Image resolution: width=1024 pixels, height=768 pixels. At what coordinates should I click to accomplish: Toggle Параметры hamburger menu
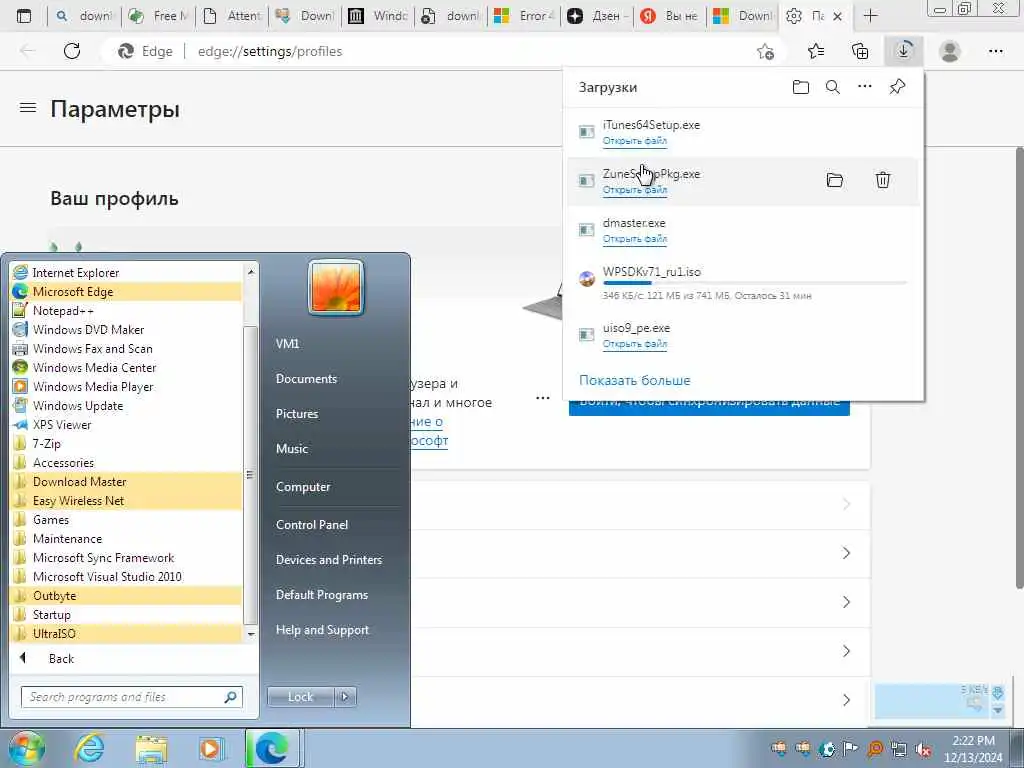pos(28,108)
